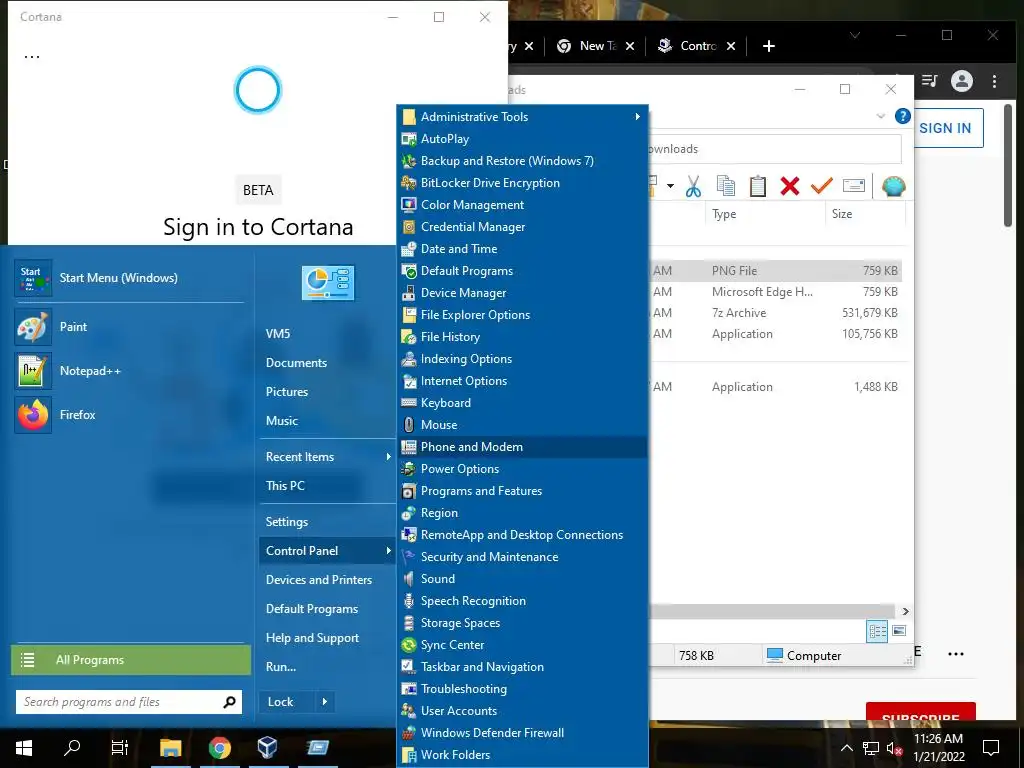Open Pictures from the start menu

pyautogui.click(x=287, y=392)
